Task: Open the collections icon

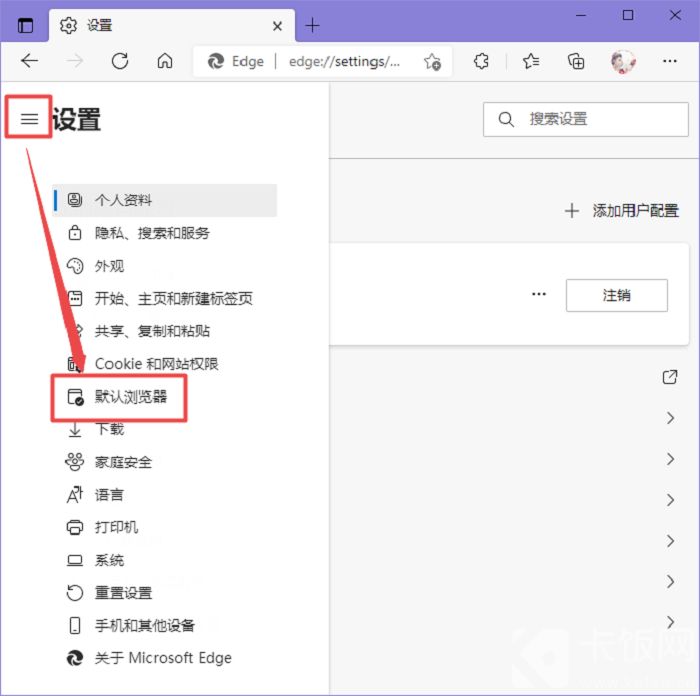Action: [x=575, y=61]
